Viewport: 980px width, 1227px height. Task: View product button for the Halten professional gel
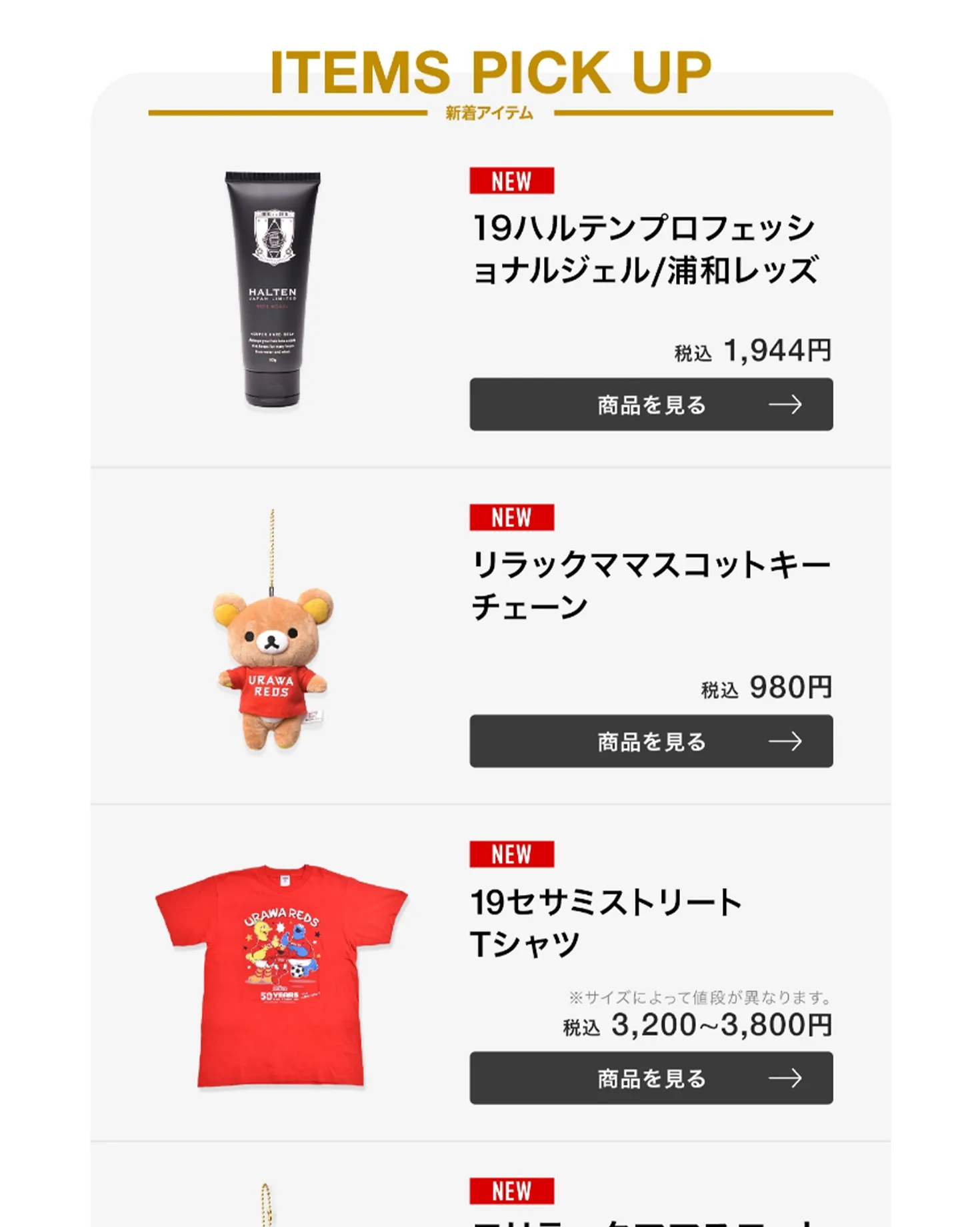click(651, 404)
